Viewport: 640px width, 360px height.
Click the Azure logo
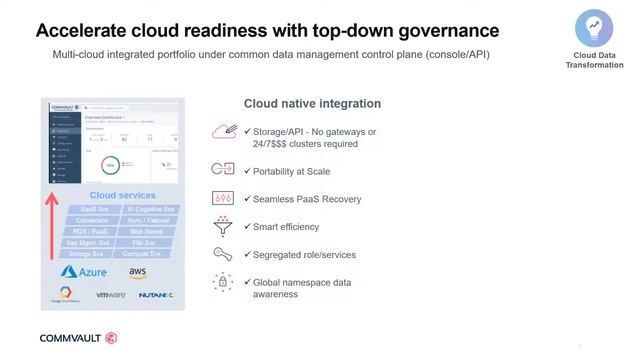point(84,271)
